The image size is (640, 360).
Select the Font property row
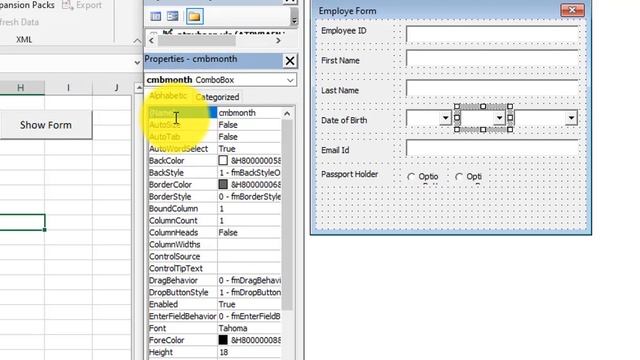(214, 328)
